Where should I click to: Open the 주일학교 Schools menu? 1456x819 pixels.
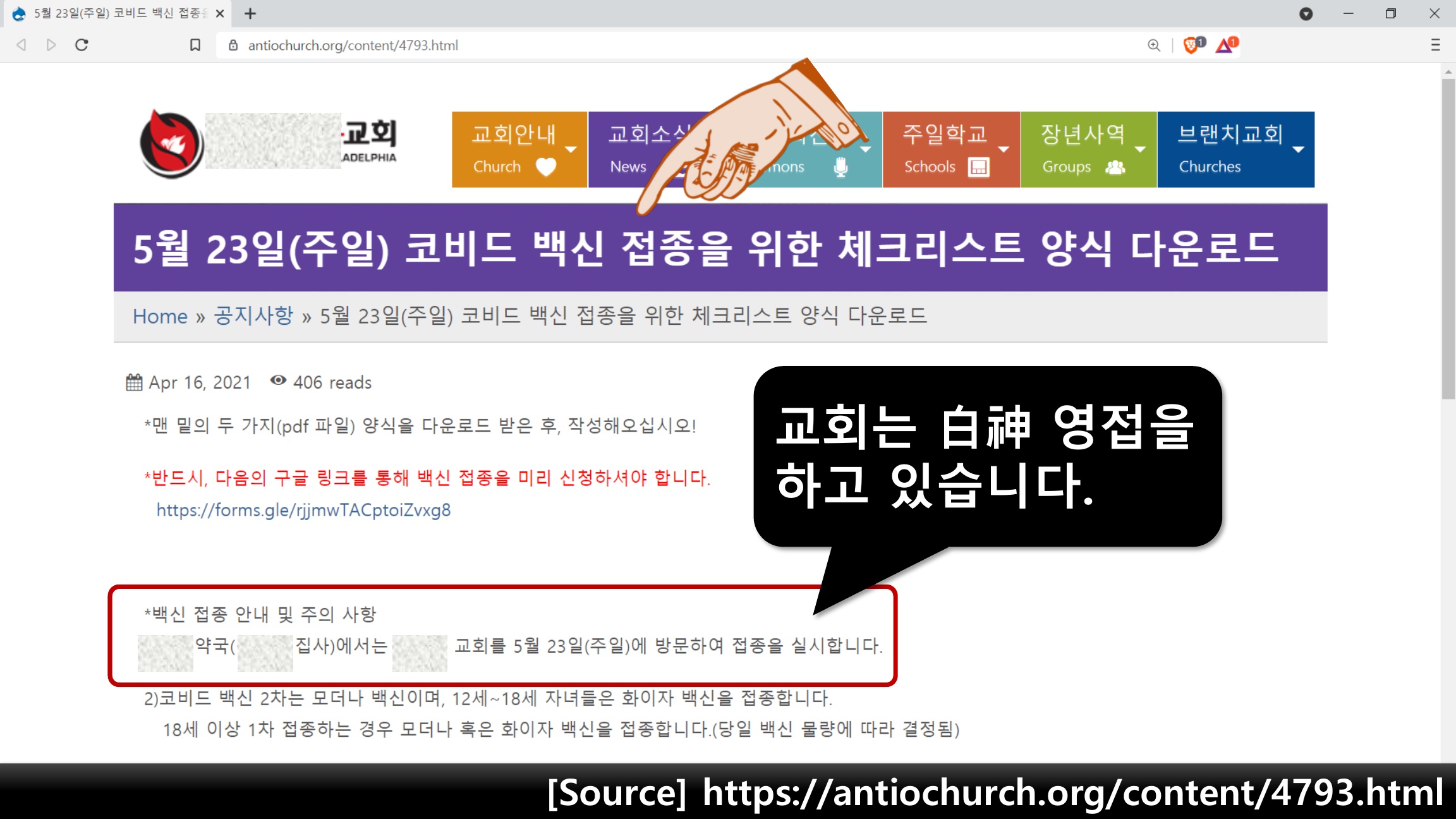click(951, 149)
